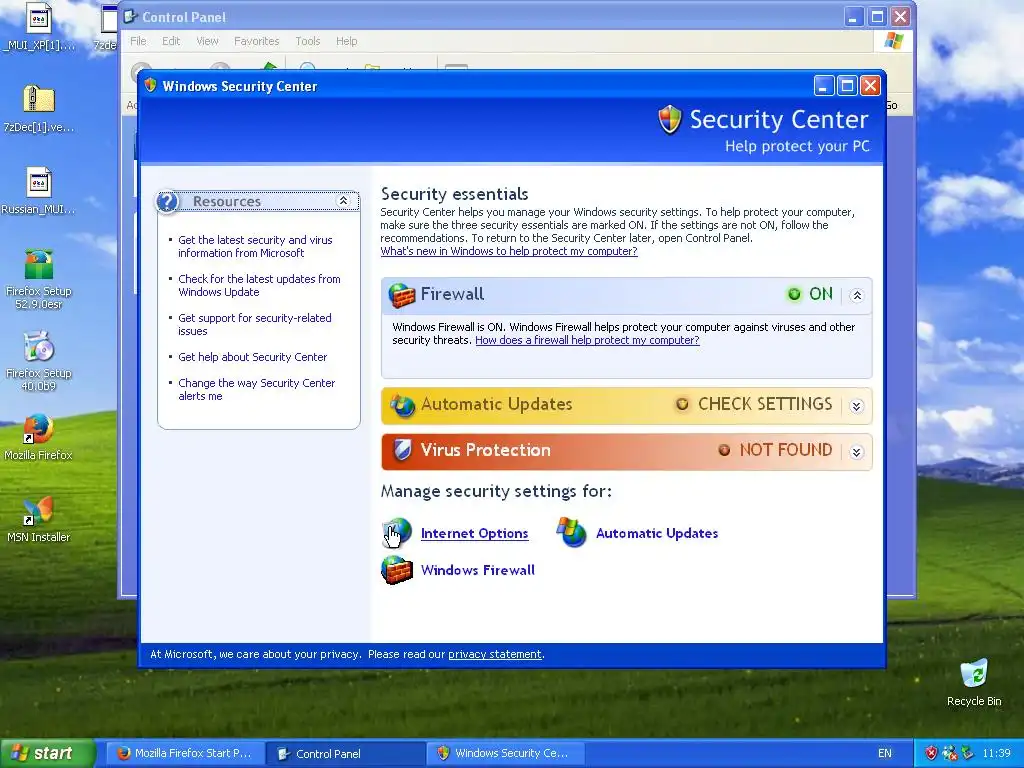
Task: Close the Windows Security Center window
Action: pyautogui.click(x=870, y=86)
